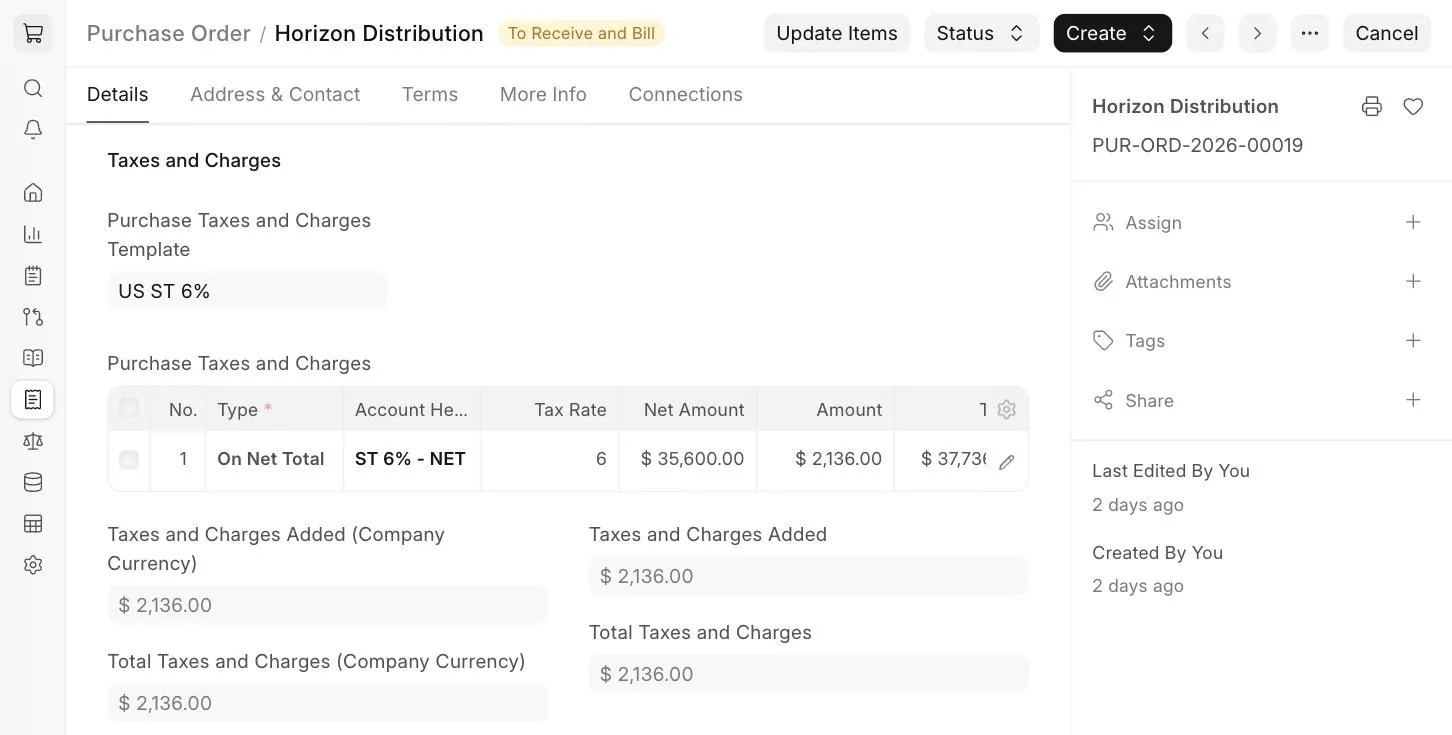Add a tag with the Tags plus
The width and height of the screenshot is (1452, 735).
point(1413,340)
